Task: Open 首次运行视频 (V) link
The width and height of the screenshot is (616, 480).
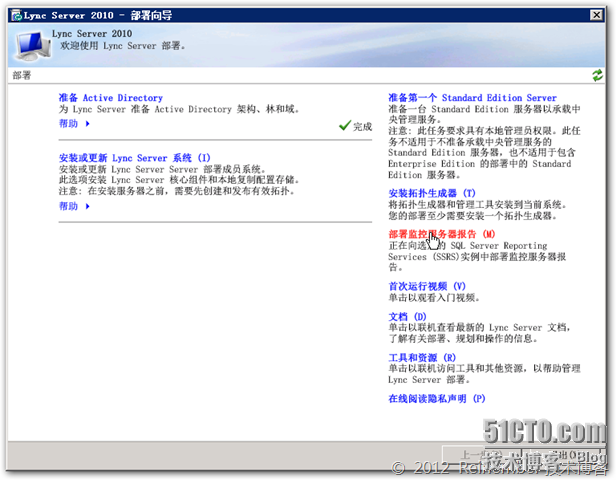Action: click(x=427, y=286)
